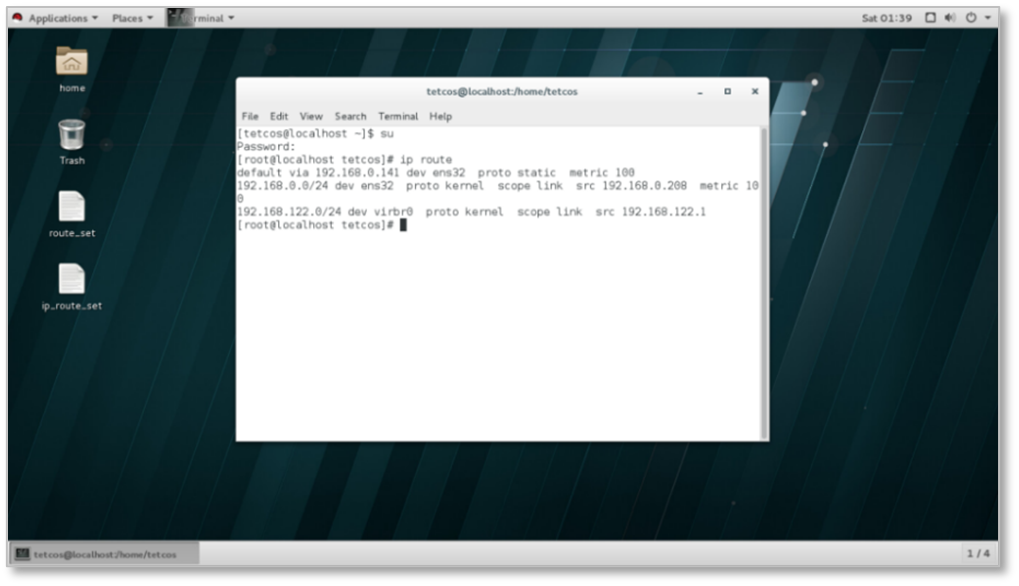Open the File menu in terminal
Viewport: 1019px width, 586px height.
point(250,116)
